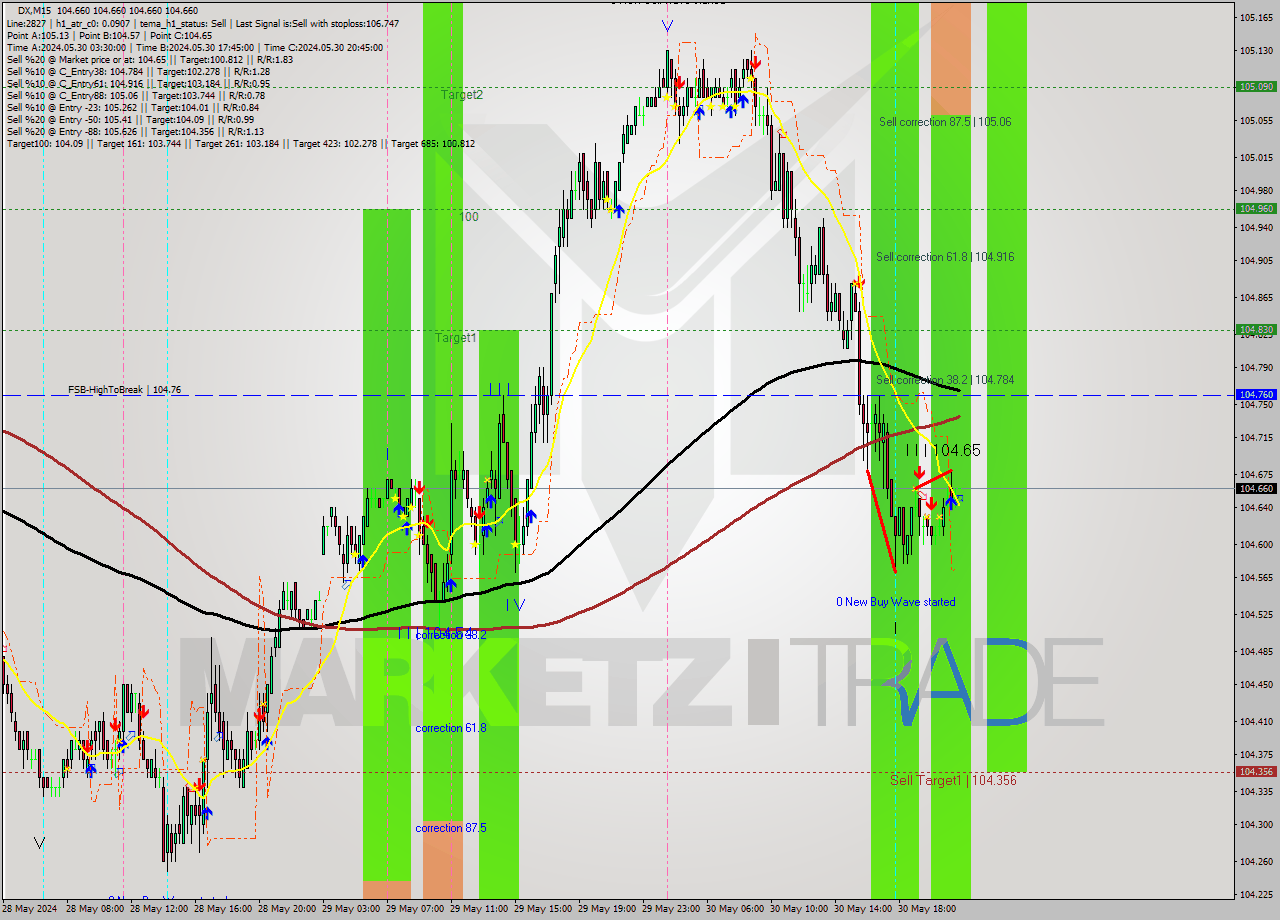The image size is (1280, 920).
Task: Select the 'I I I 104.65' wave label
Action: click(943, 451)
